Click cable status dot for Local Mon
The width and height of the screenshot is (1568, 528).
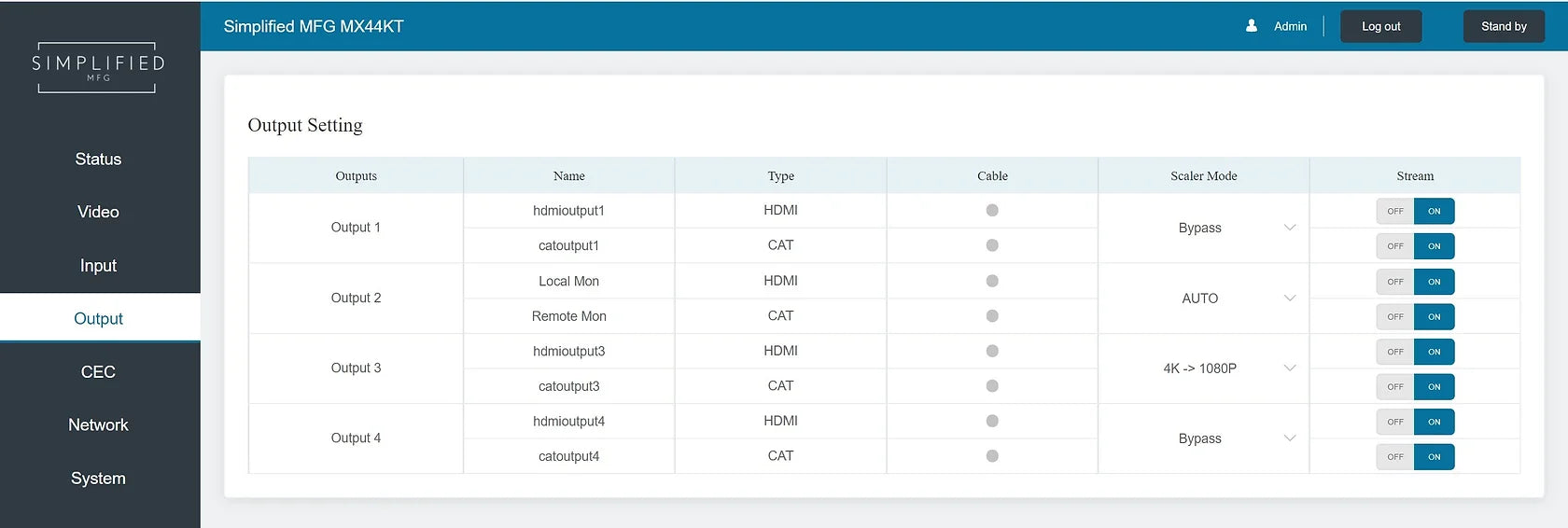992,281
